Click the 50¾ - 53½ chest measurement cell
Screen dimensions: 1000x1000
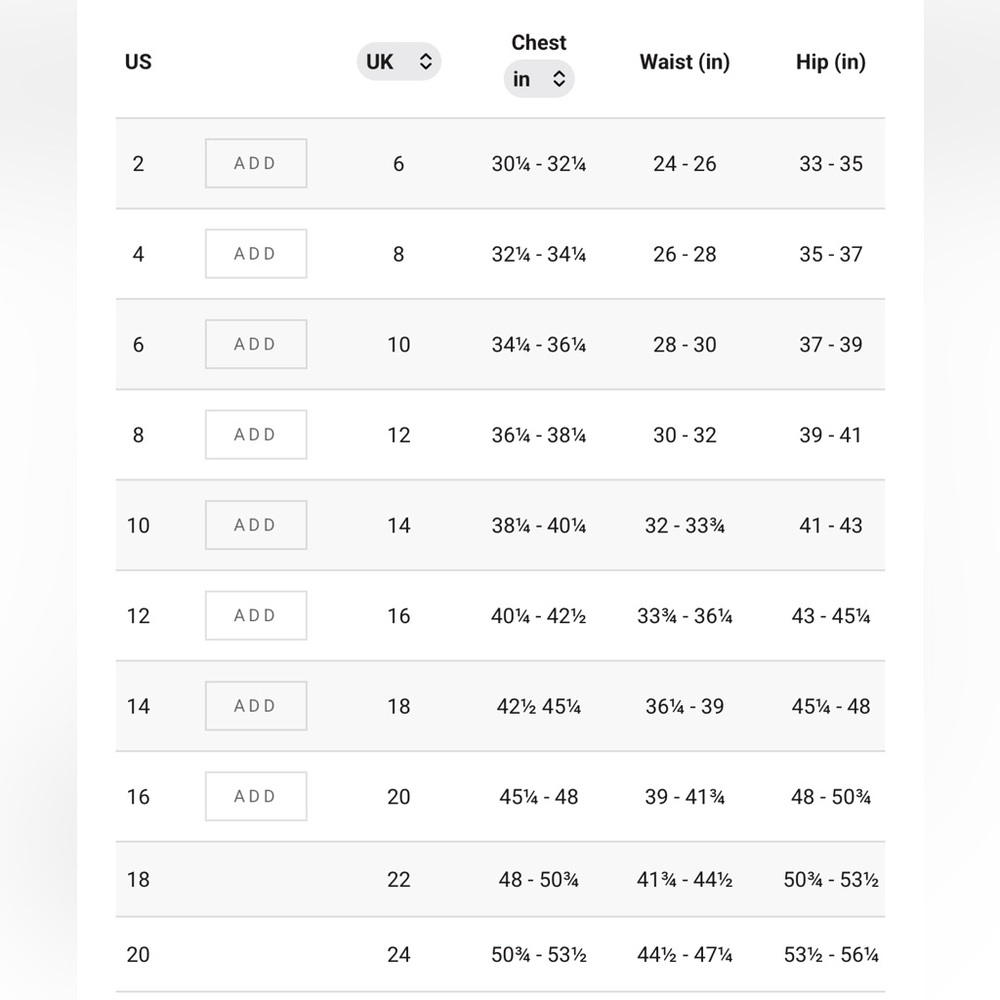[x=539, y=955]
